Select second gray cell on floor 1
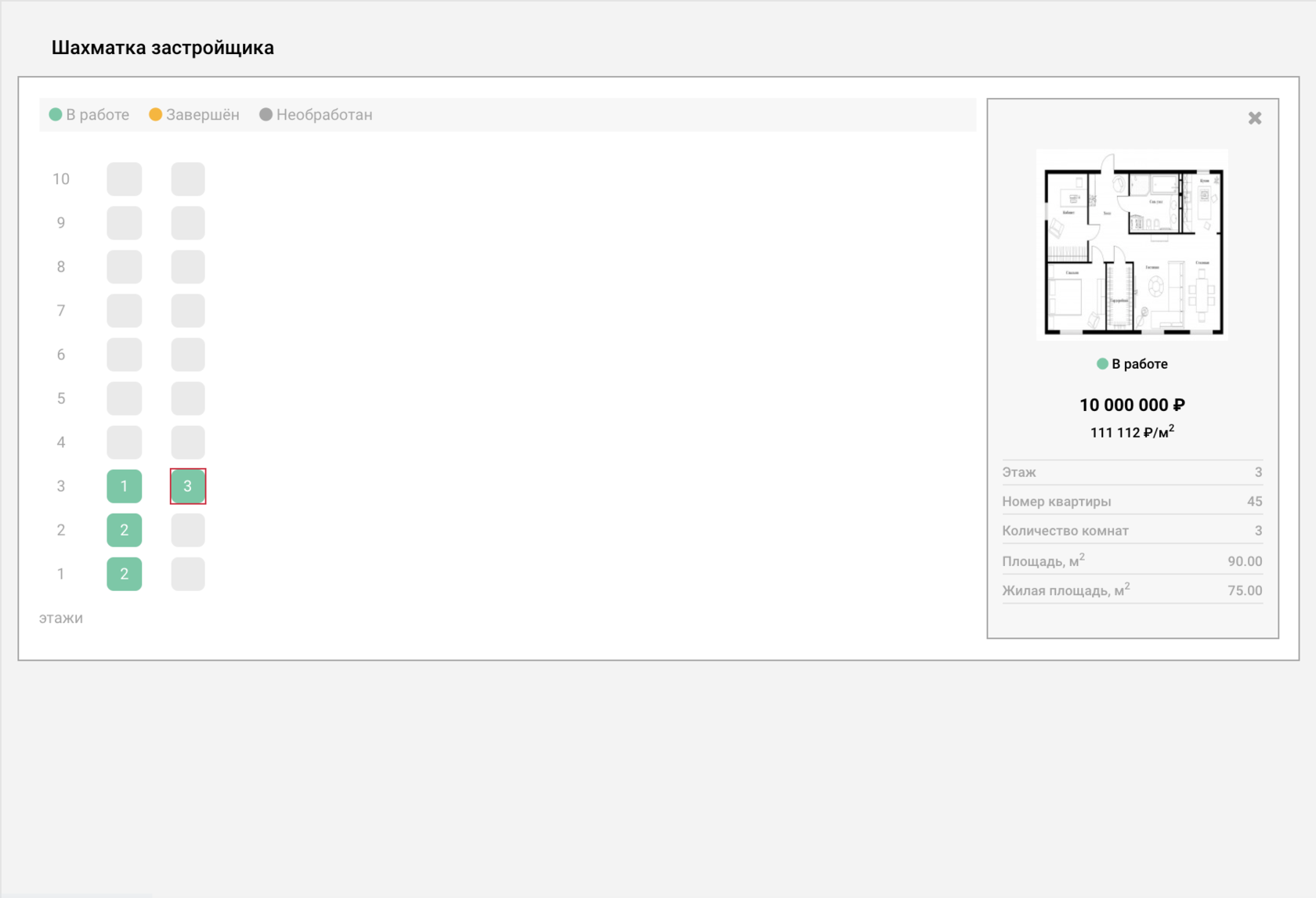1316x898 pixels. point(188,574)
